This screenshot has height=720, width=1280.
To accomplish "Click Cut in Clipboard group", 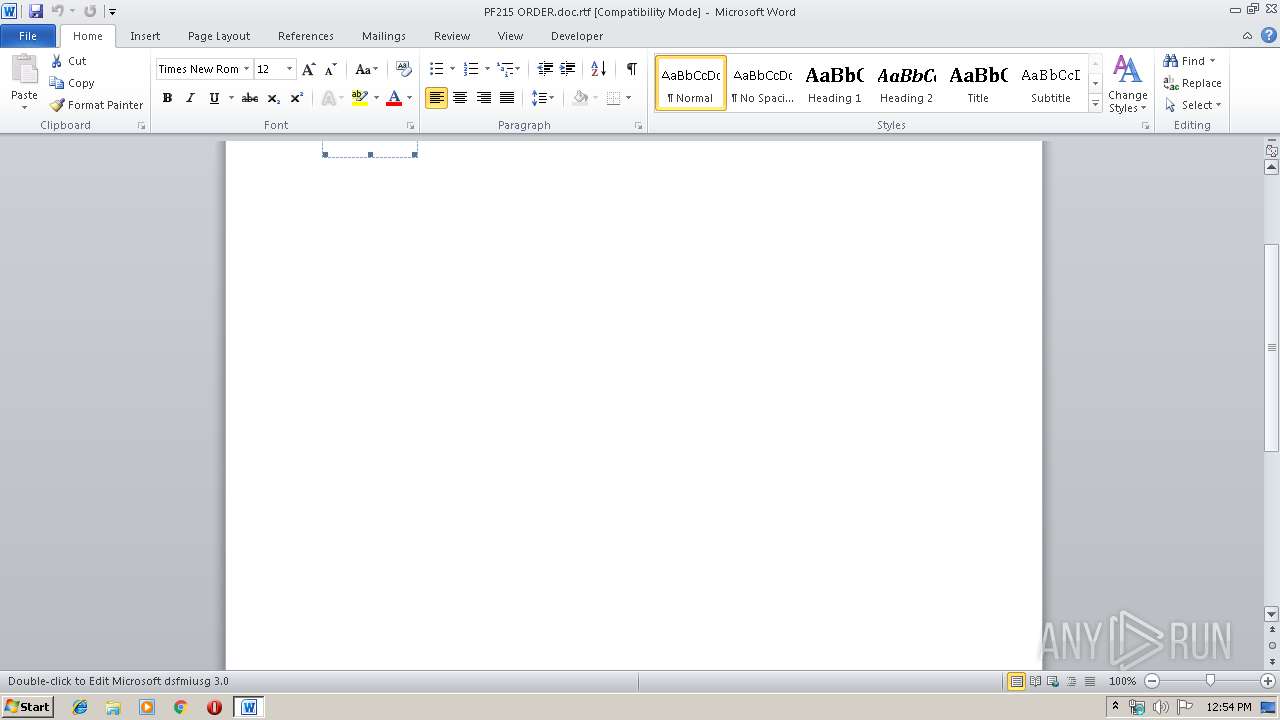I will click(x=69, y=61).
